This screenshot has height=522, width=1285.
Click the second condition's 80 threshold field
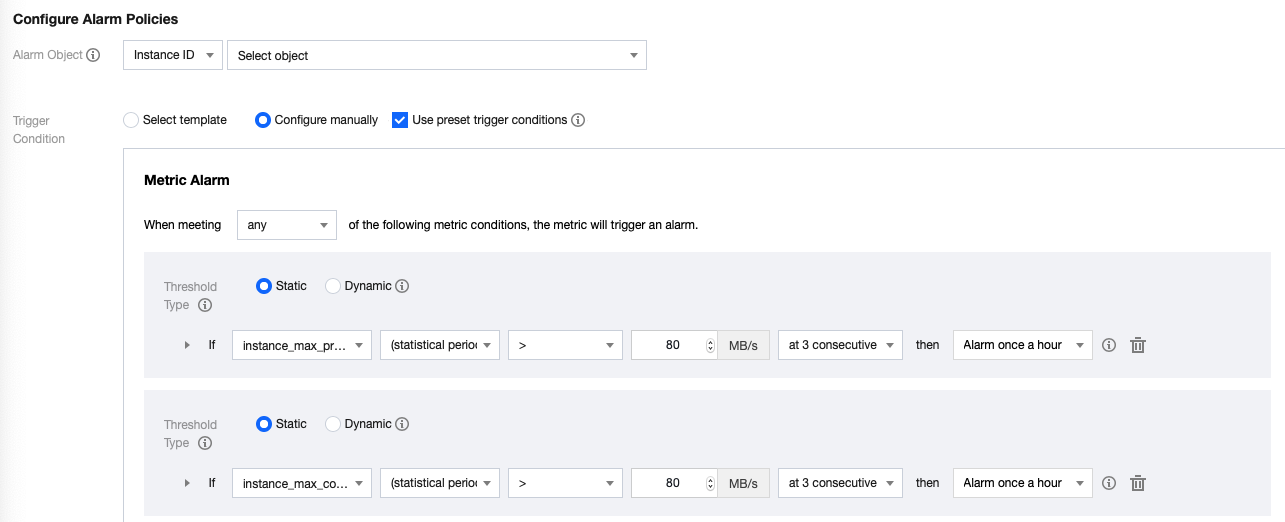point(668,483)
